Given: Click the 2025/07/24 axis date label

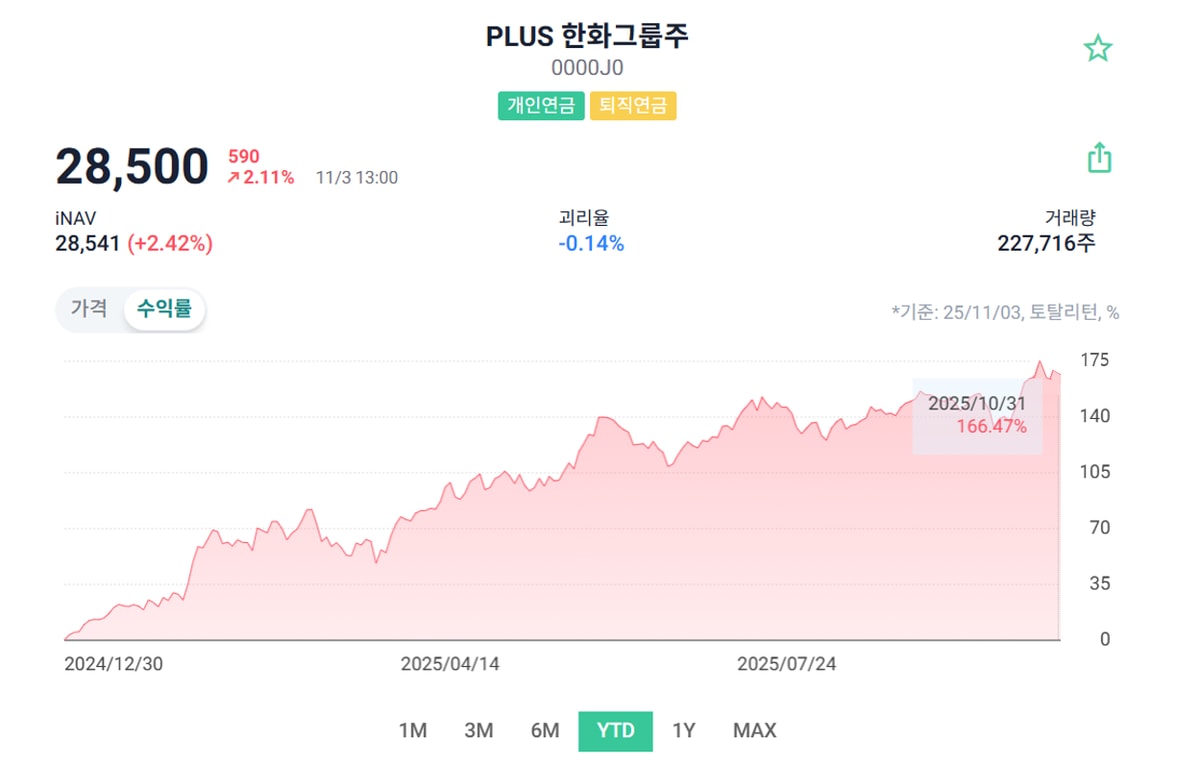Looking at the screenshot, I should (786, 665).
